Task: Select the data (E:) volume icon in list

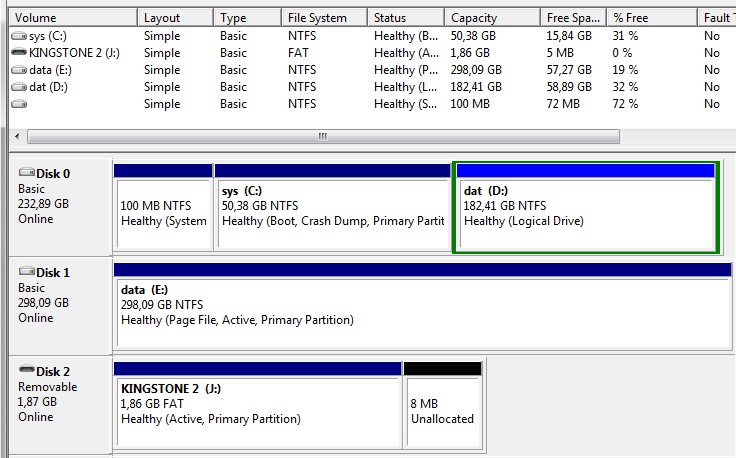Action: [x=19, y=70]
